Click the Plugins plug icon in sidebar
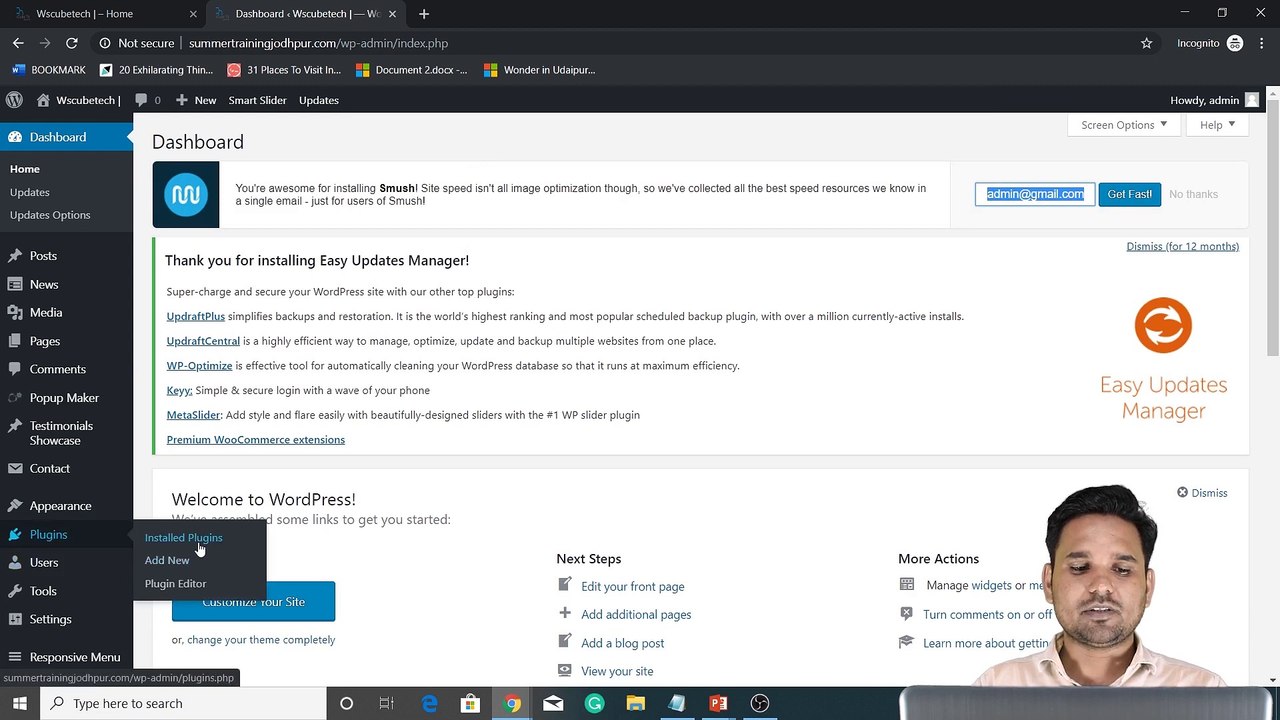This screenshot has height=720, width=1280. 15,535
